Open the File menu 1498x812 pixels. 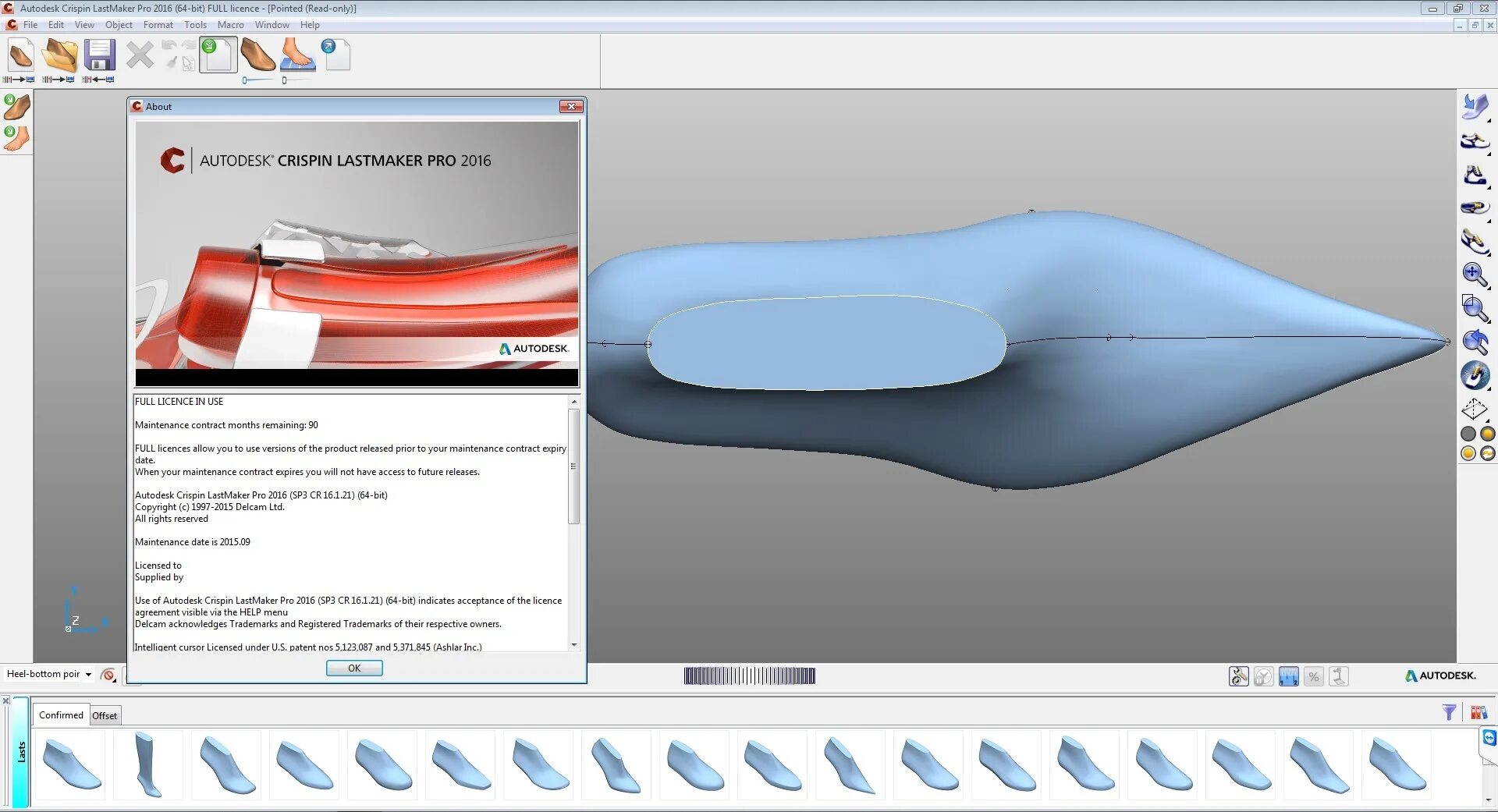[x=30, y=25]
